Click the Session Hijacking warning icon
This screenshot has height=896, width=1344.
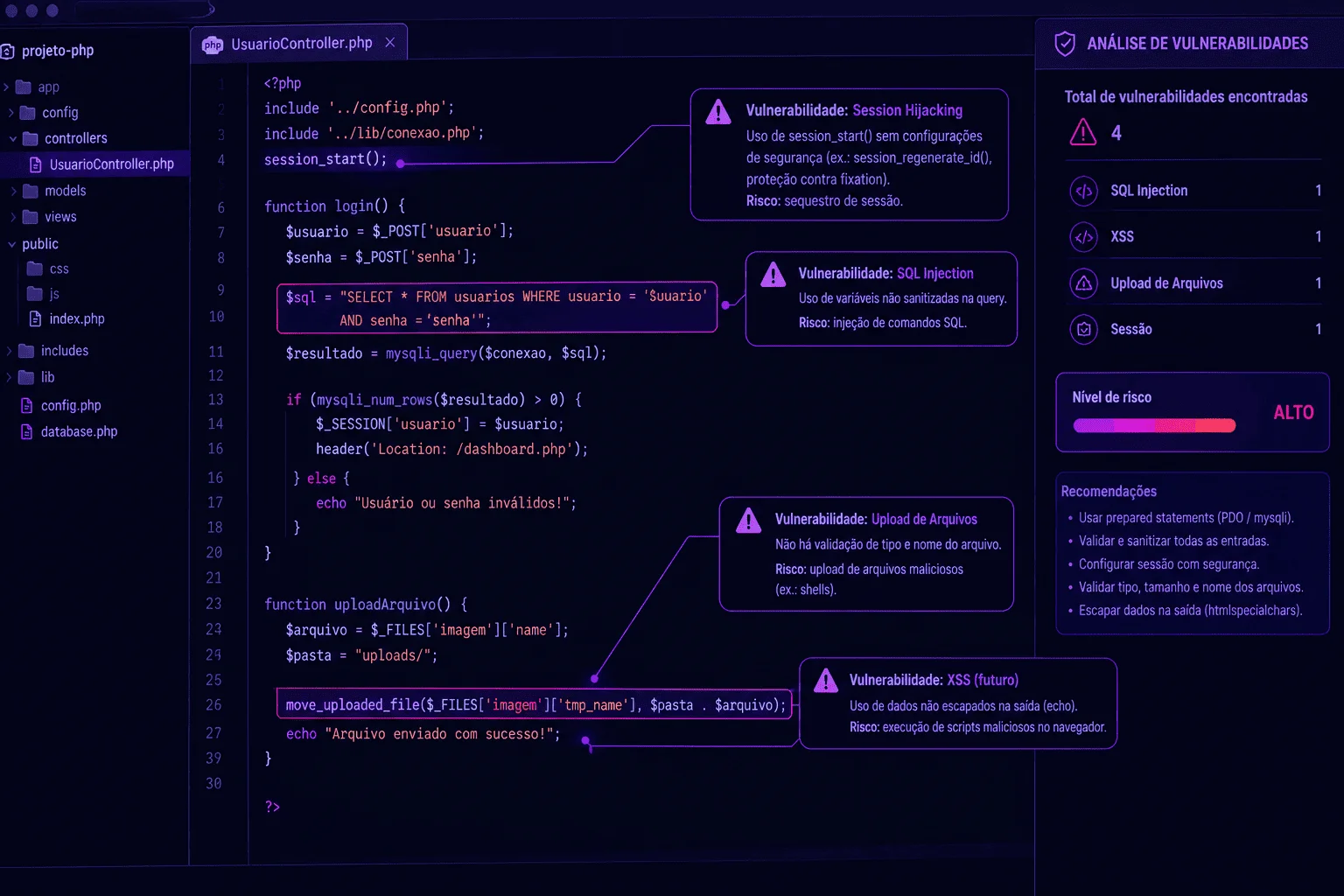718,112
